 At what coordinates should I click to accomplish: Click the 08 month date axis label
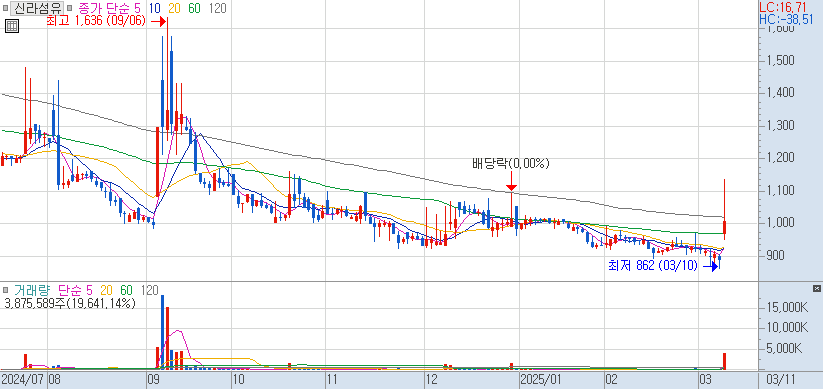(55, 379)
